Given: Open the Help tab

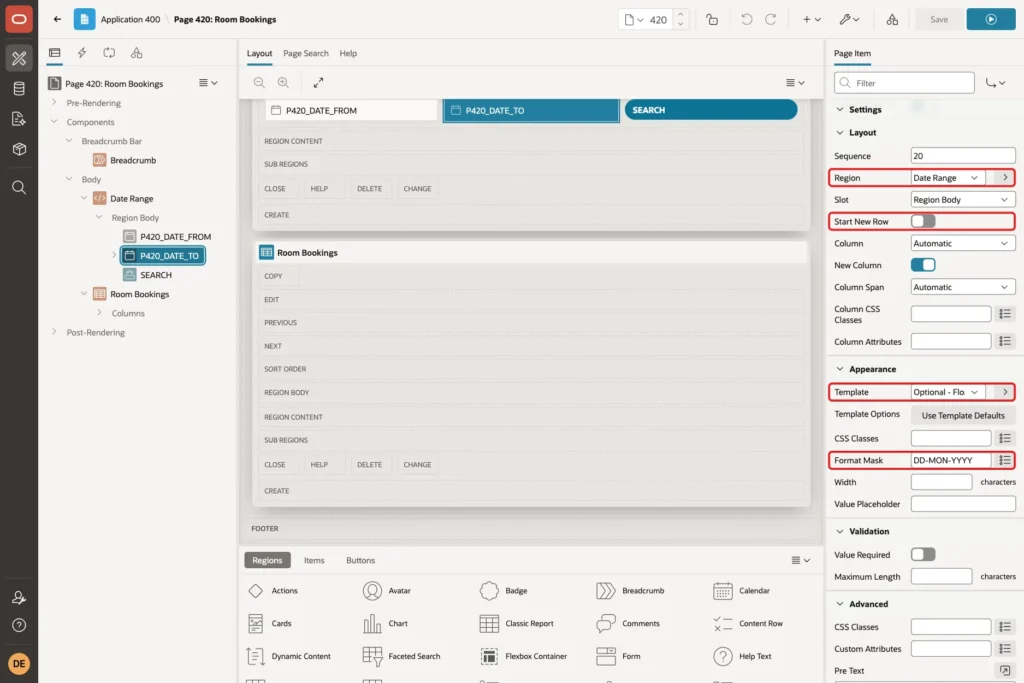Looking at the screenshot, I should point(348,54).
